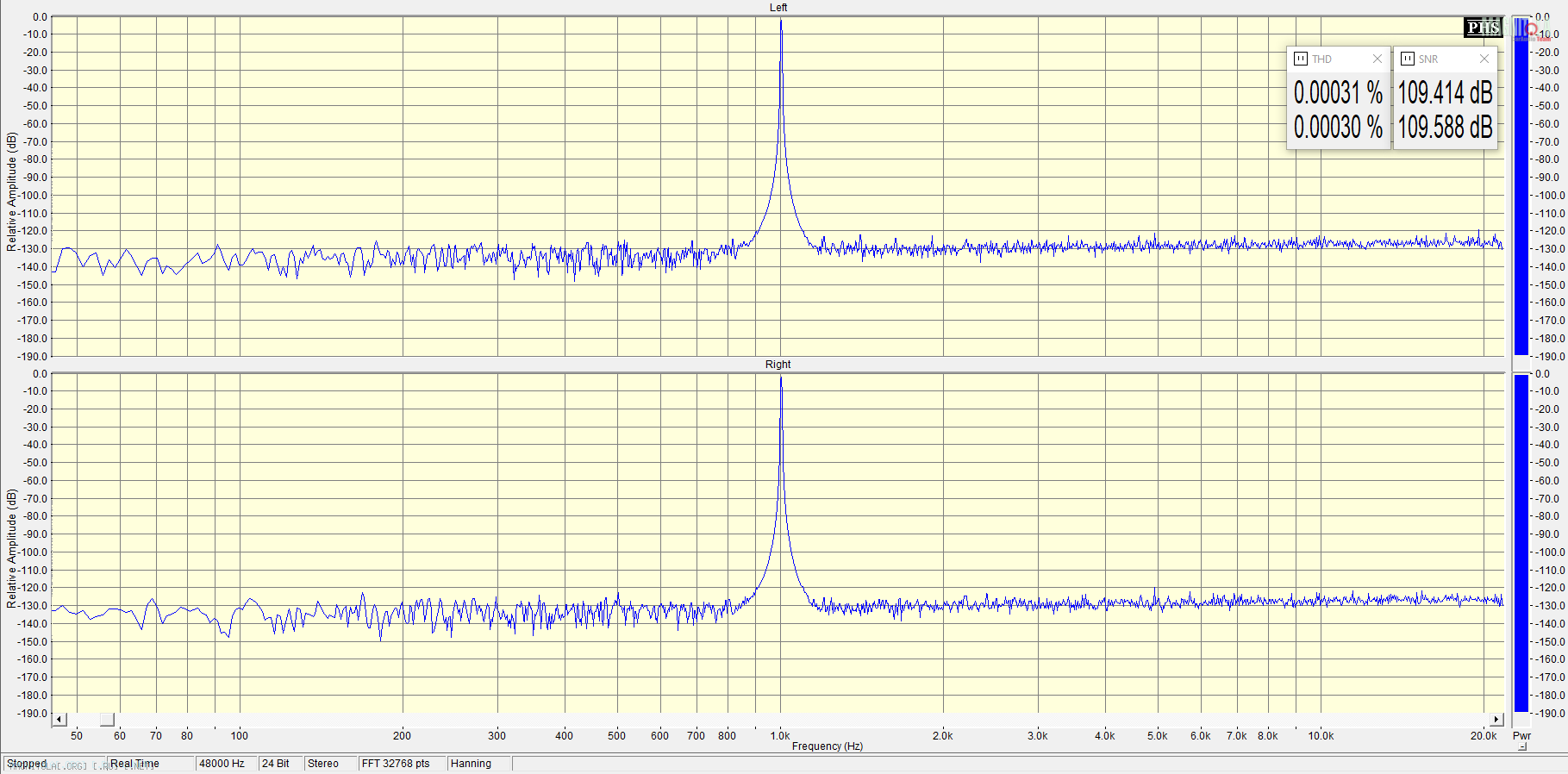Click the 20.0k frequency axis tick label
1568x774 pixels.
(1484, 736)
